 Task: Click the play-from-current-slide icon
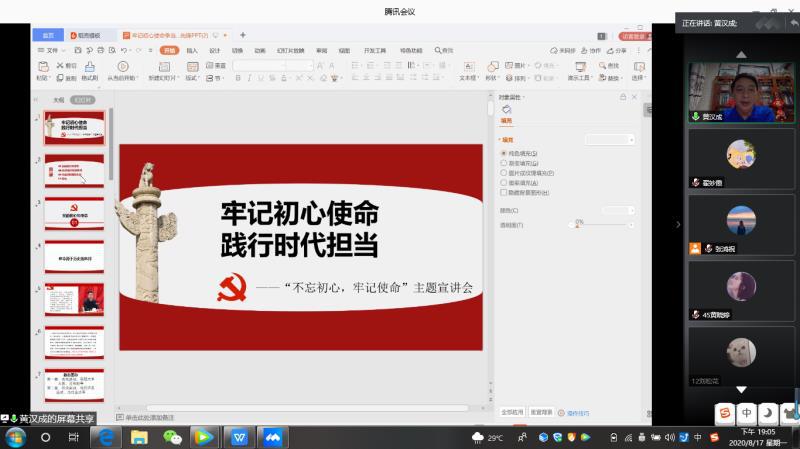(x=123, y=67)
